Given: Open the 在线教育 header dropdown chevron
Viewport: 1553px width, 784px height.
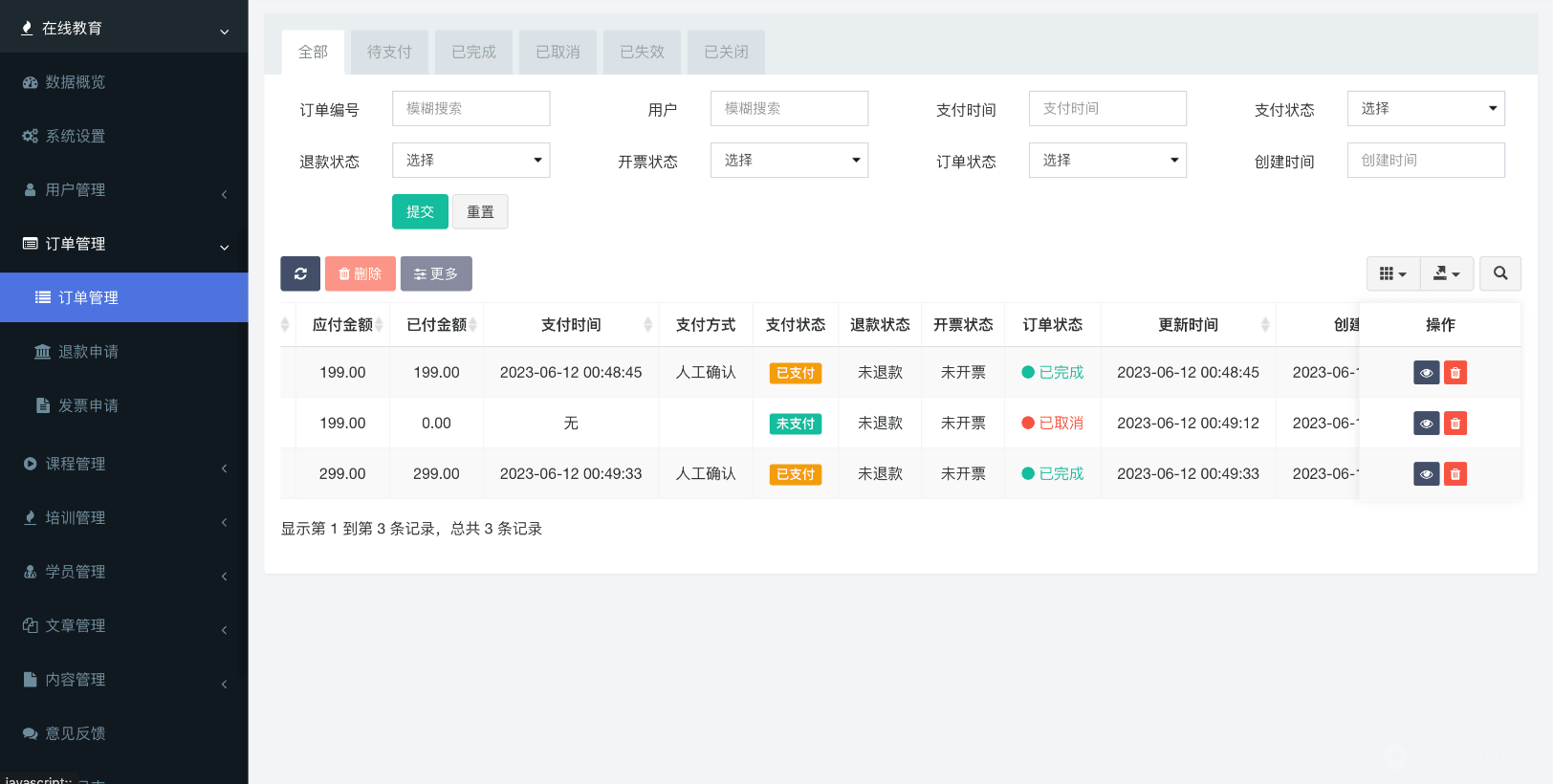Looking at the screenshot, I should pyautogui.click(x=225, y=32).
